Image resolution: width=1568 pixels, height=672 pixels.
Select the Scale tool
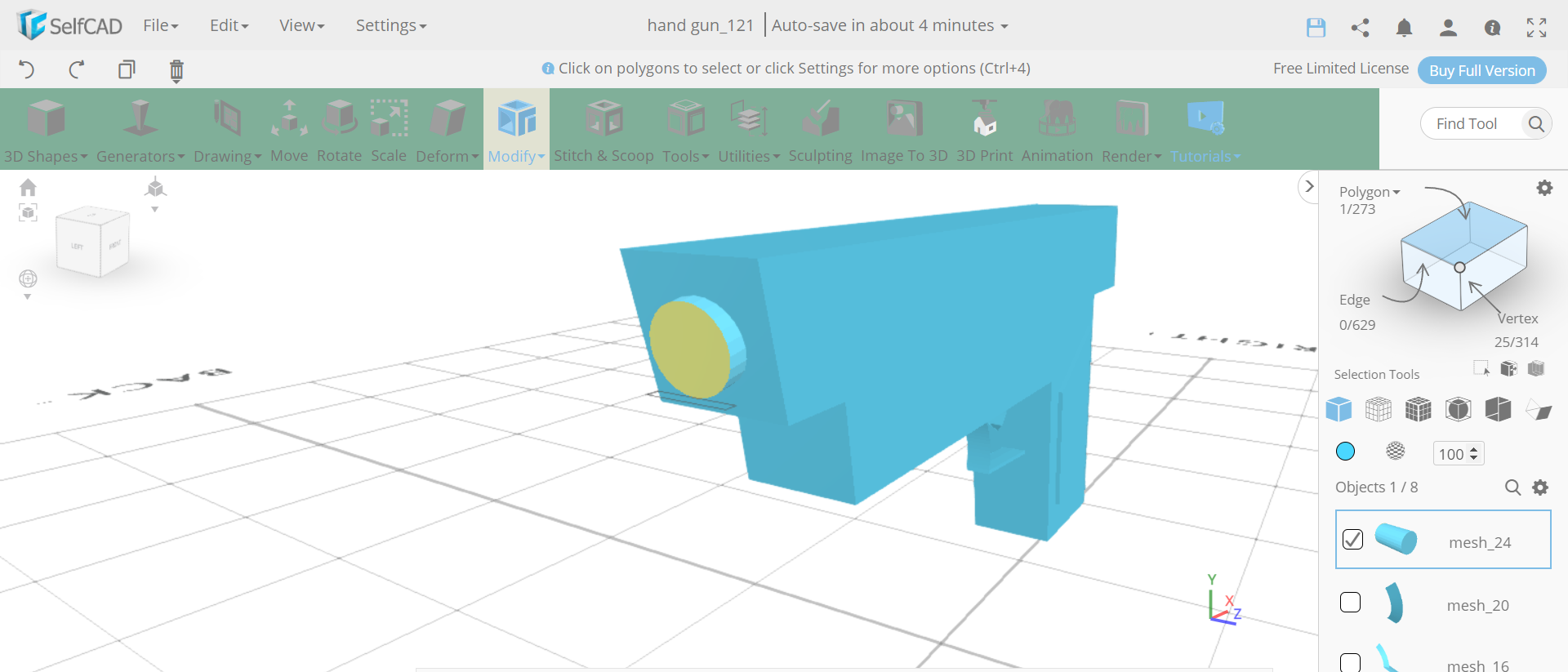tap(389, 131)
